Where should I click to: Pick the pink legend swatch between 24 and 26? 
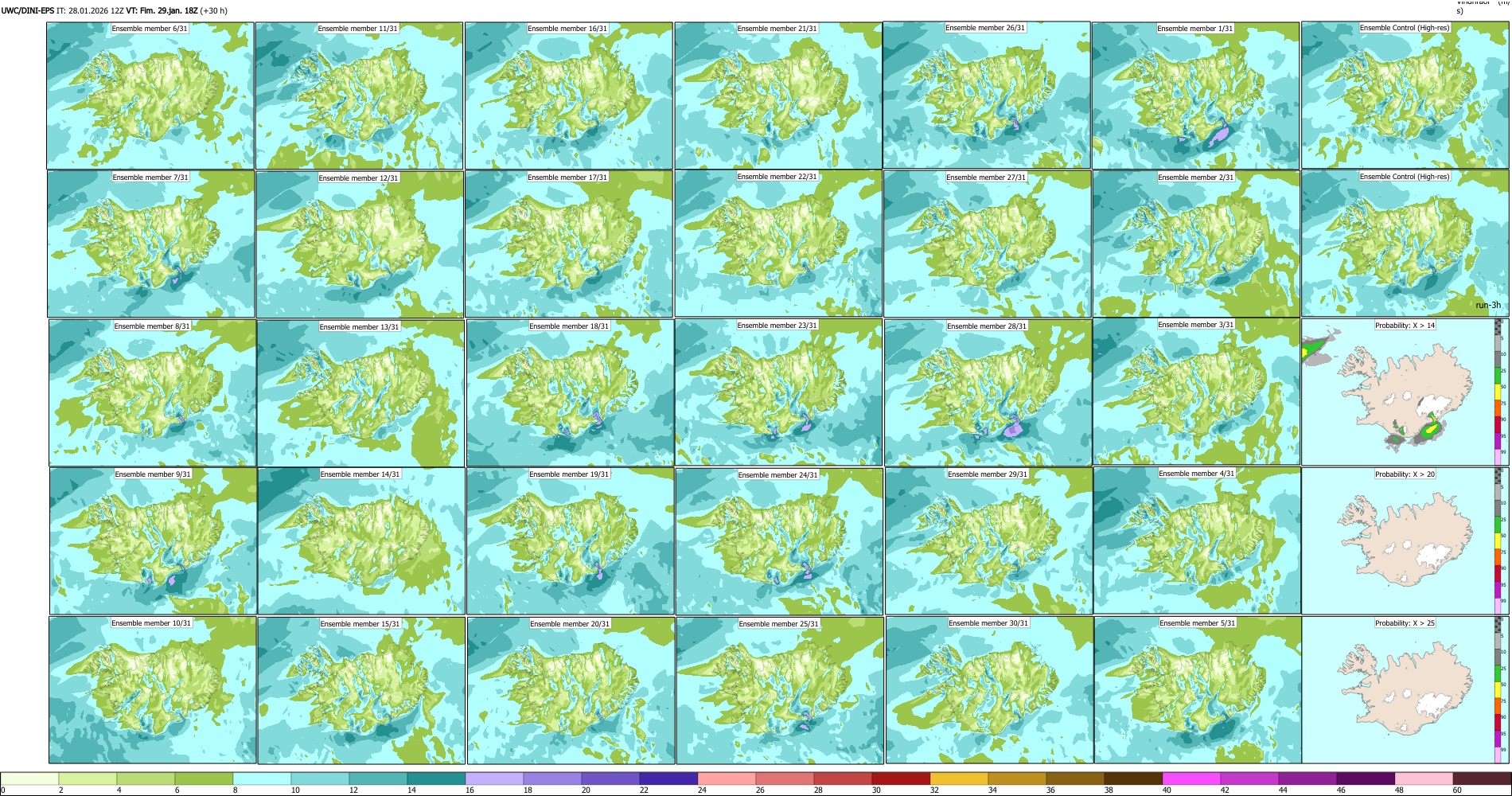727,778
